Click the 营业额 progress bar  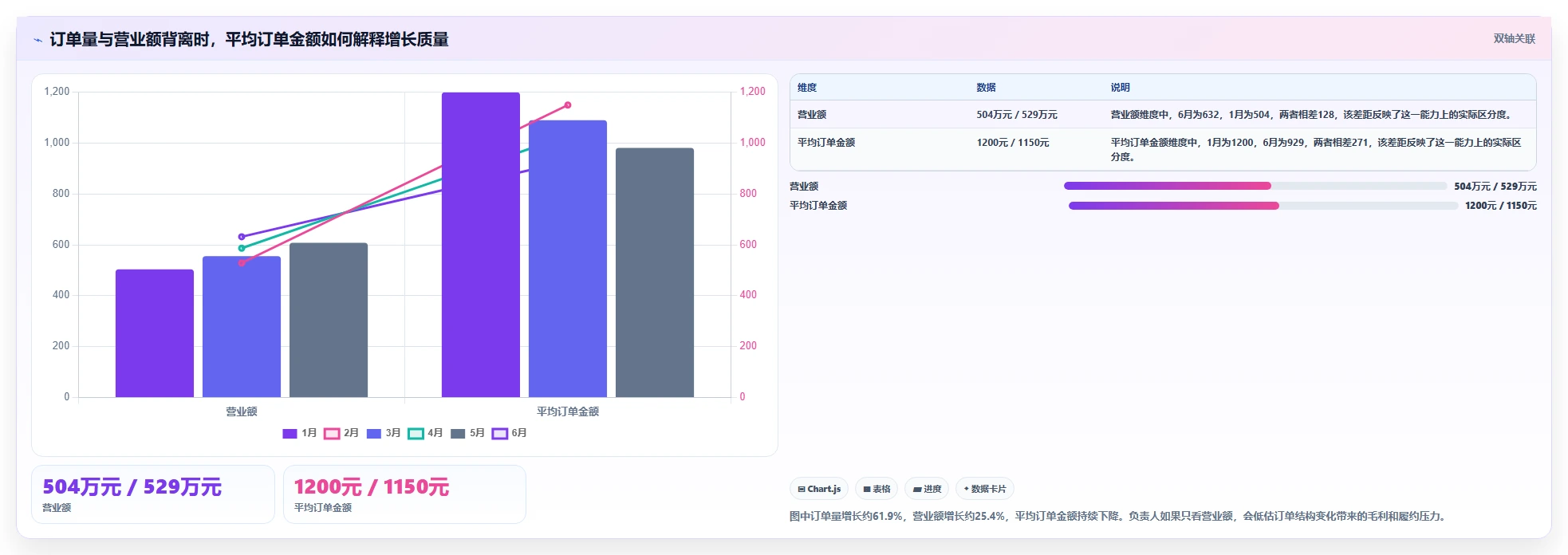(x=1255, y=186)
